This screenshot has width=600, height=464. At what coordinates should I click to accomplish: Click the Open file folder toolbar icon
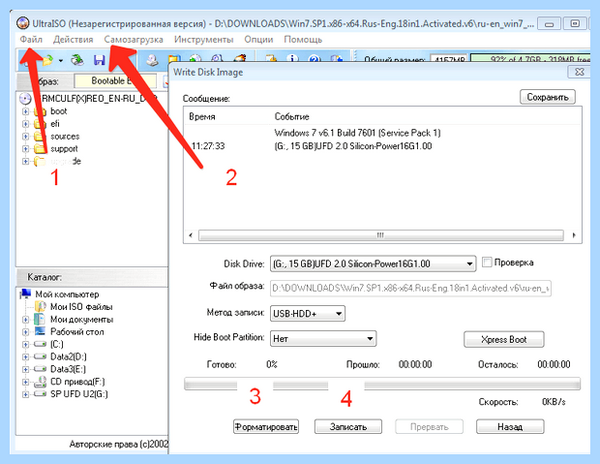[x=48, y=60]
